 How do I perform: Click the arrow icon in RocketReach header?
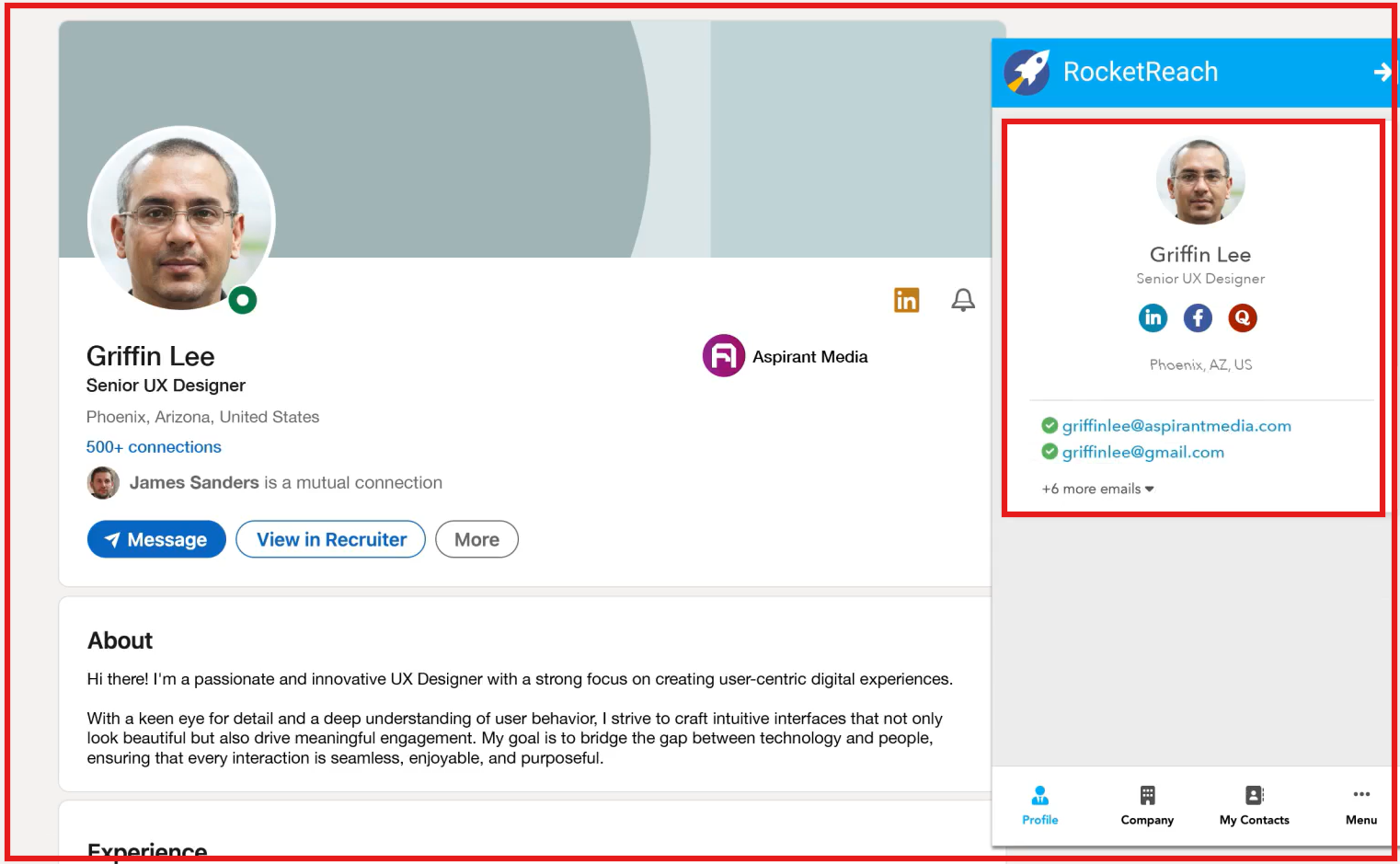pos(1383,71)
